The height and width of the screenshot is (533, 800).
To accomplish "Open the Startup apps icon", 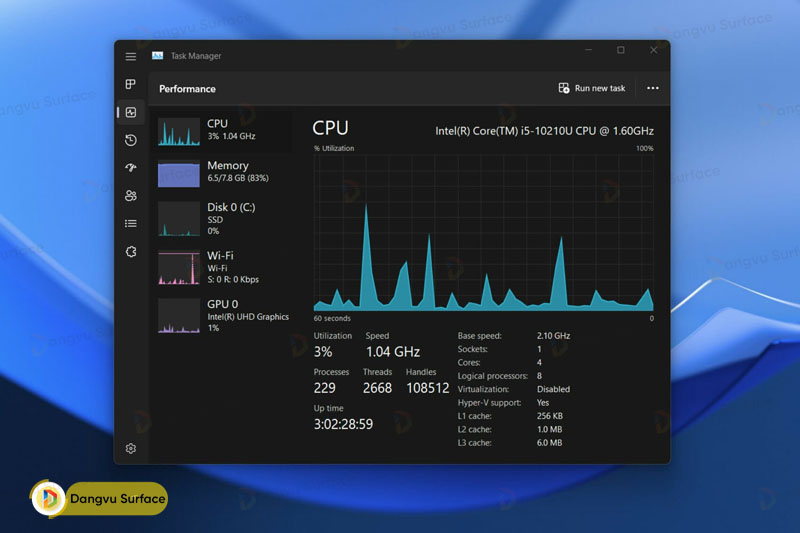I will [x=131, y=167].
